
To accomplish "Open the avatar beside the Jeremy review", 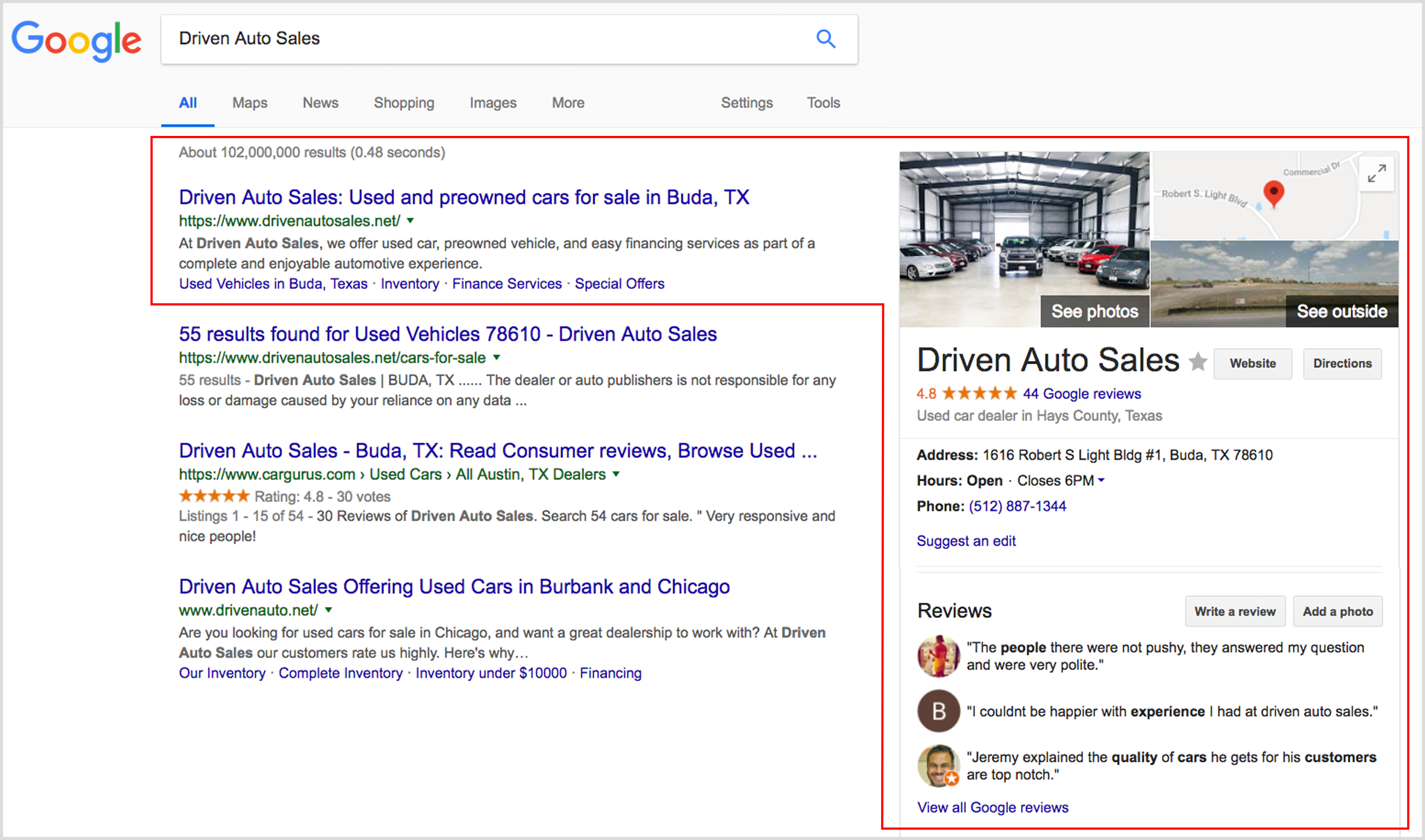I will pyautogui.click(x=938, y=765).
